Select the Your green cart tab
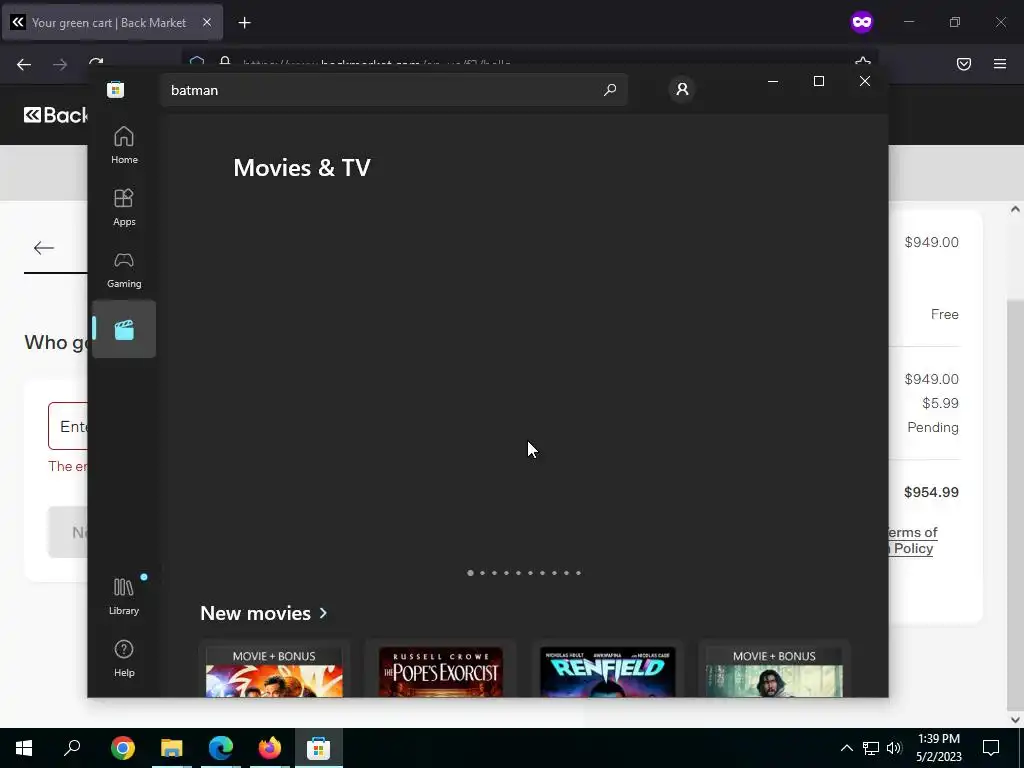 112,22
